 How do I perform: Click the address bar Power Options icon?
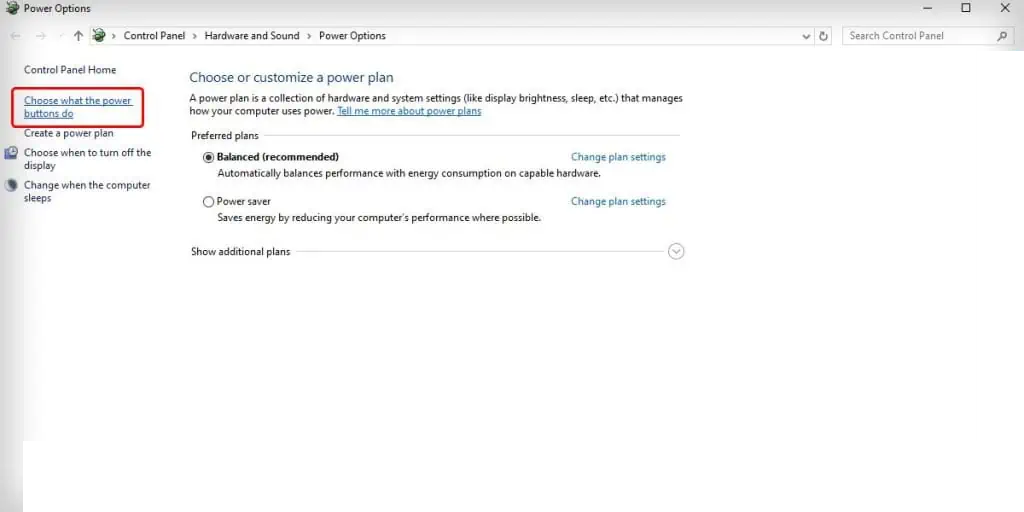[99, 36]
